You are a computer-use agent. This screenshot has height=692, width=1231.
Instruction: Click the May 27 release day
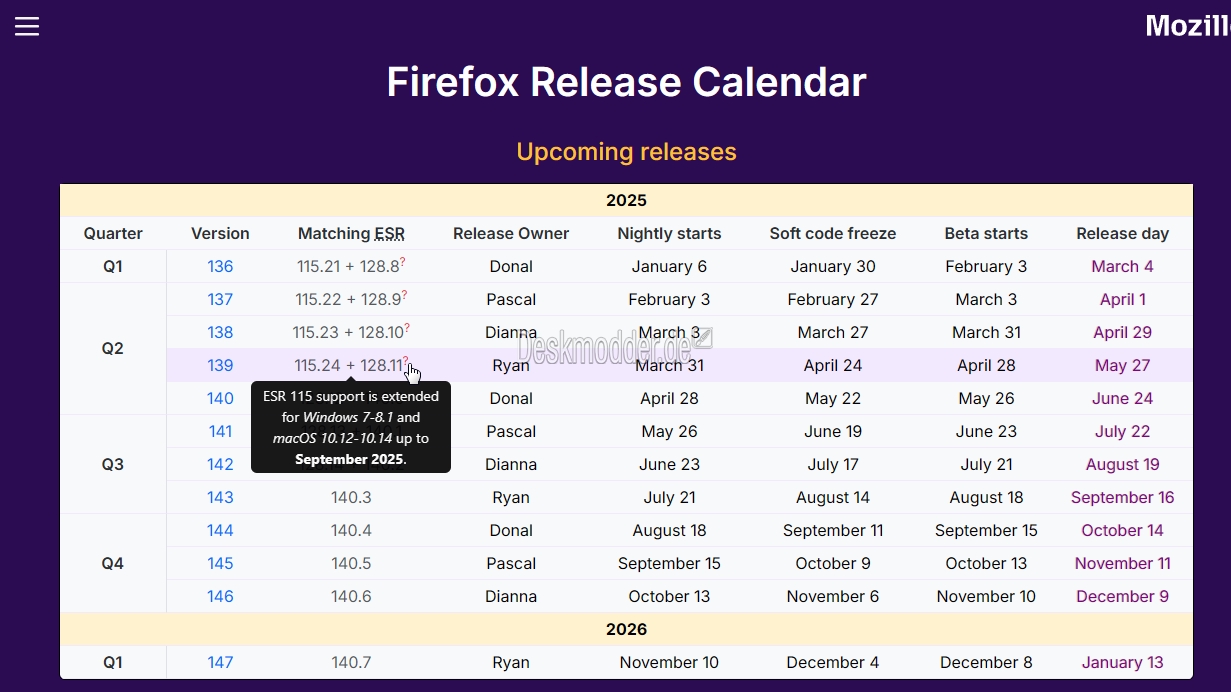1122,365
